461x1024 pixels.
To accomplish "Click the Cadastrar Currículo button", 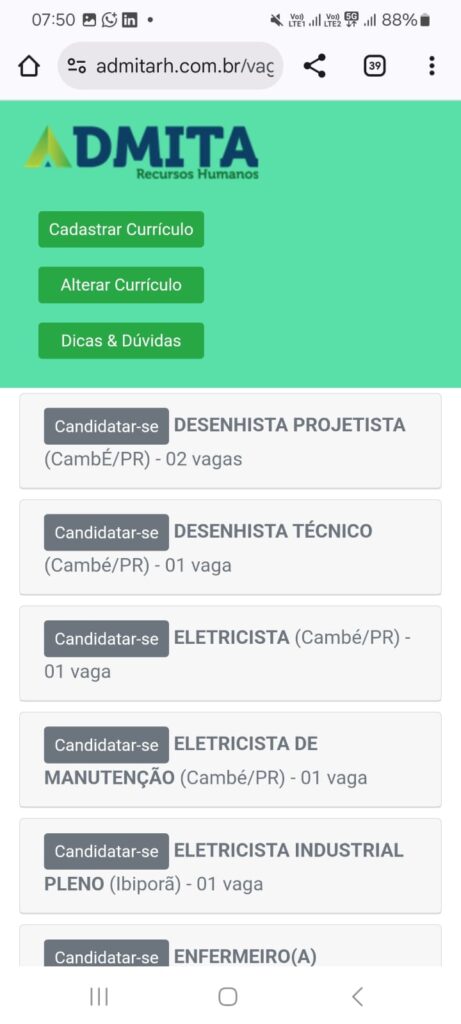I will [121, 229].
